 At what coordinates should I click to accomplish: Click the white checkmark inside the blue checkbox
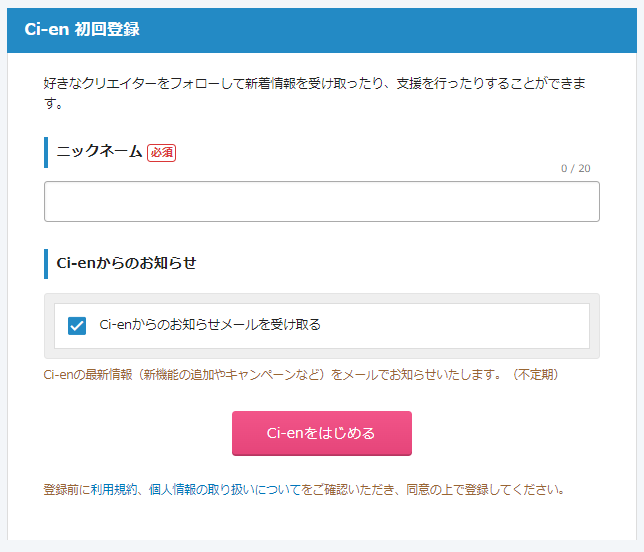point(77,326)
